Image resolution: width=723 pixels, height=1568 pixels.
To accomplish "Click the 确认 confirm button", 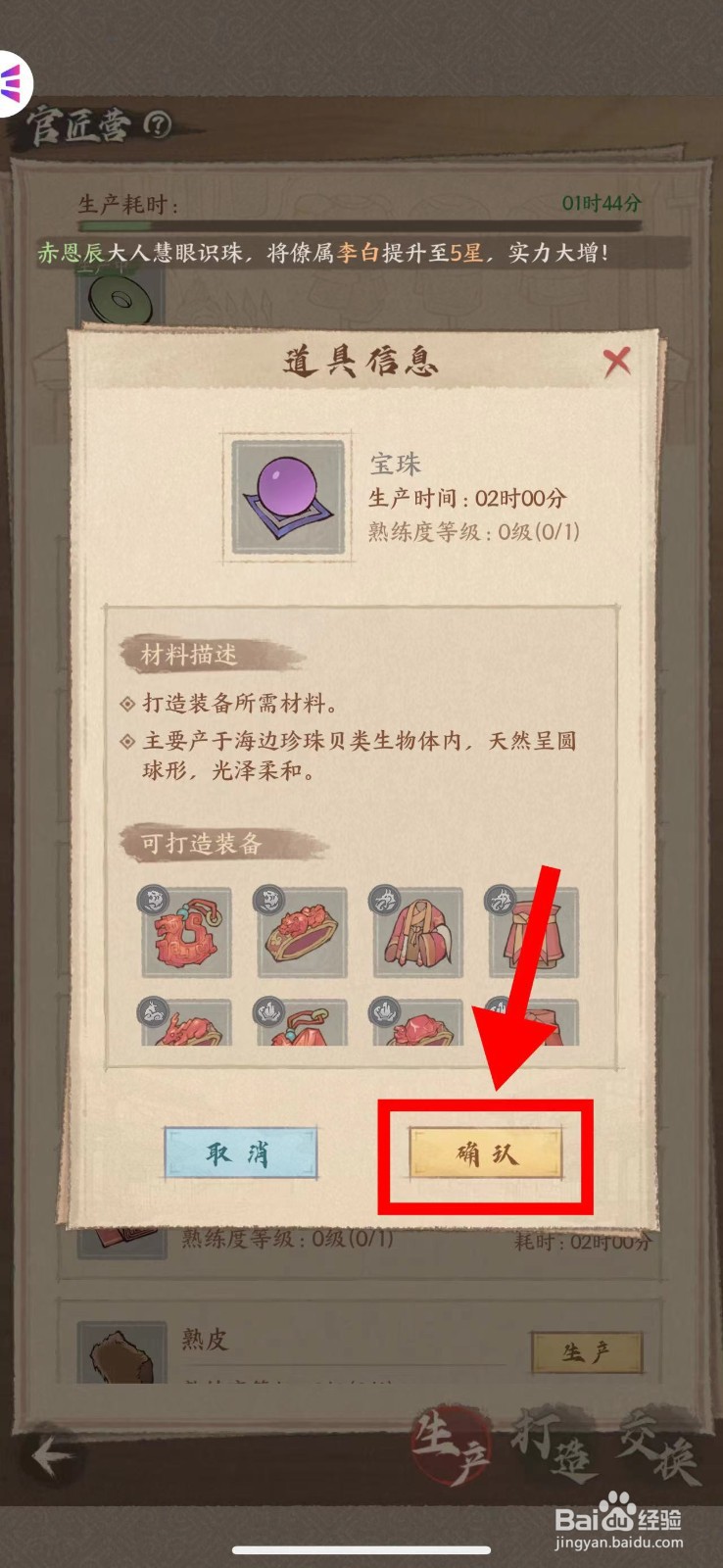I will pyautogui.click(x=486, y=1153).
